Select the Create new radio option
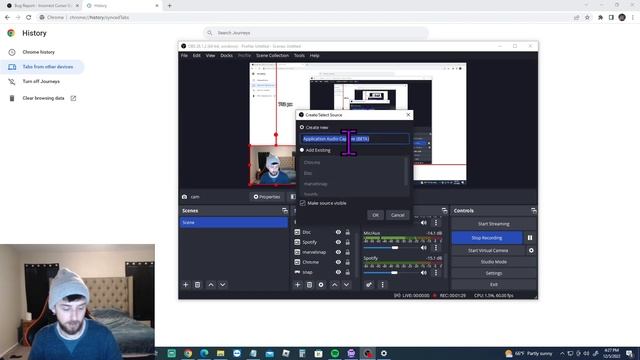Screen dimensions: 640x360 pyautogui.click(x=302, y=127)
